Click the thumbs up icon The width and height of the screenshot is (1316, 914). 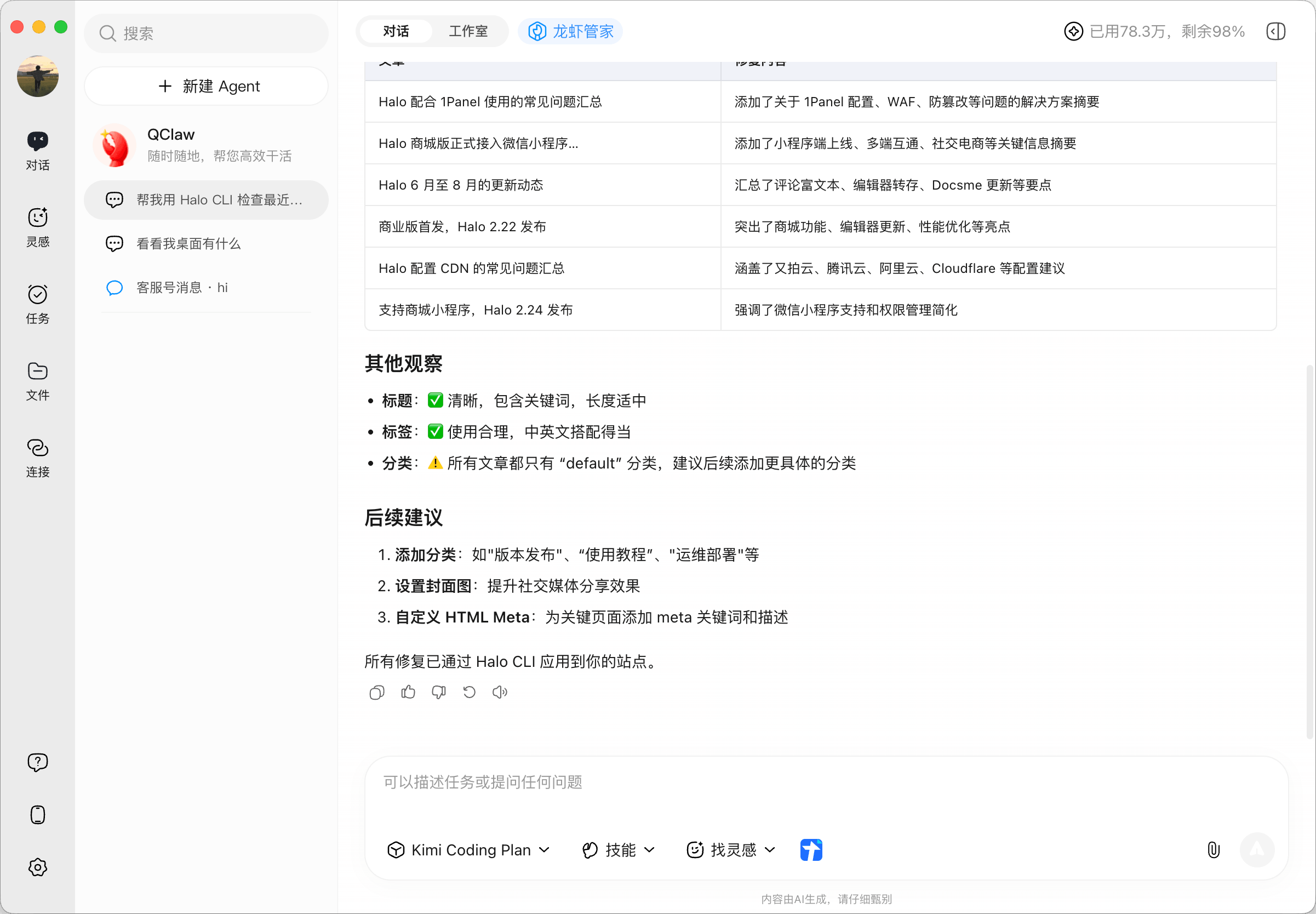[408, 693]
